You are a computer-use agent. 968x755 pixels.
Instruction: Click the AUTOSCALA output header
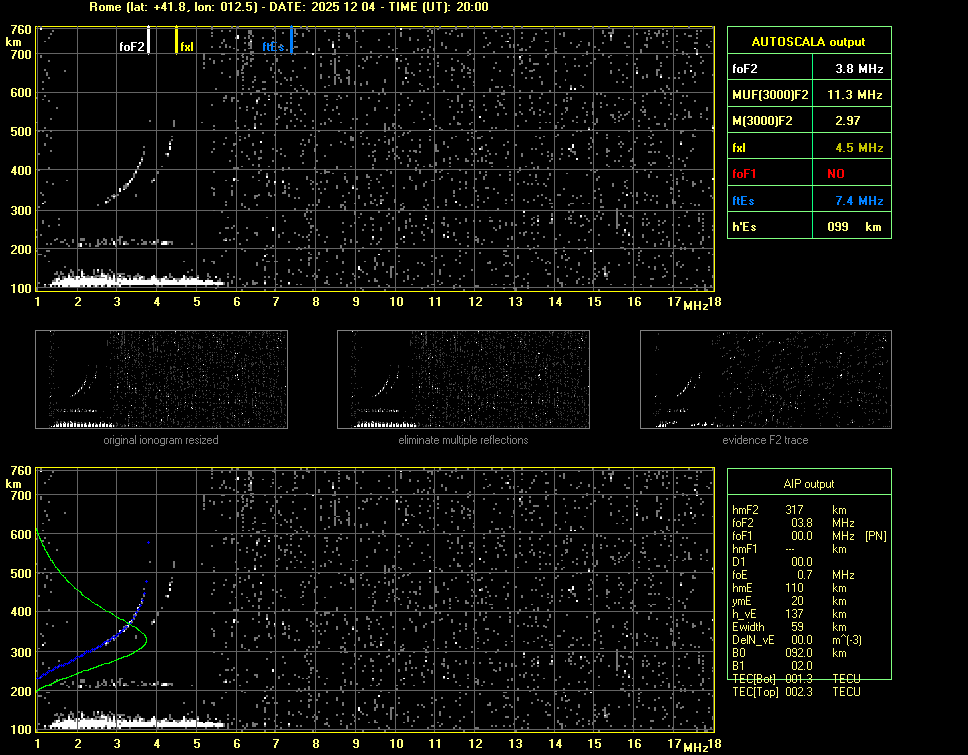pos(808,42)
